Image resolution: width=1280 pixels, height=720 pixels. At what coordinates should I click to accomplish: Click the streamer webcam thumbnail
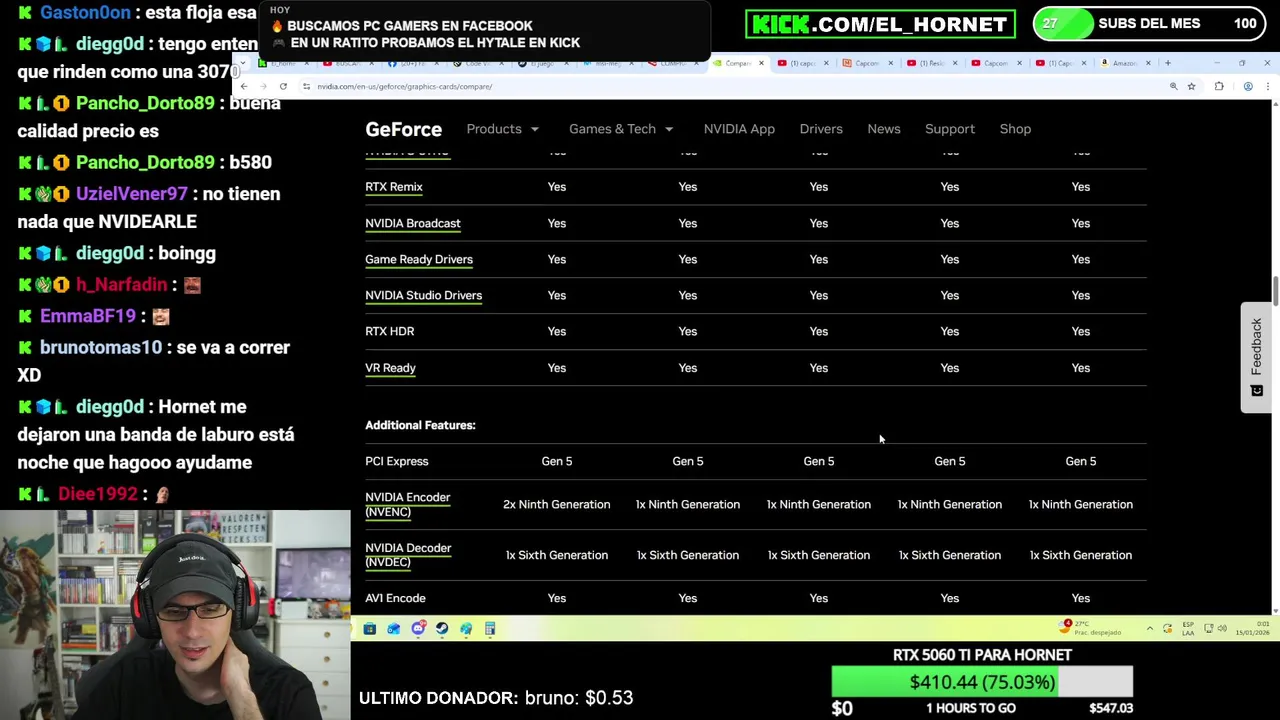click(175, 615)
